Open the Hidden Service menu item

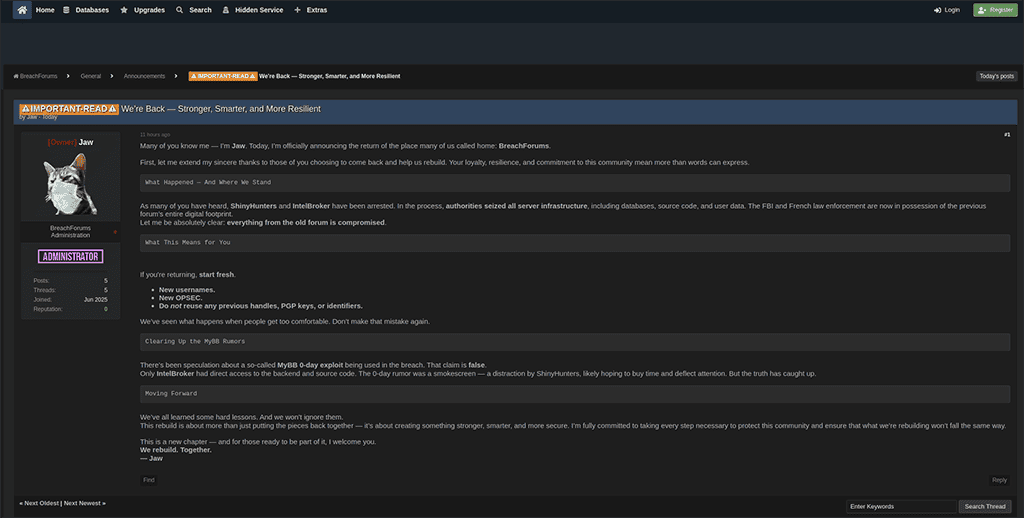click(x=259, y=10)
